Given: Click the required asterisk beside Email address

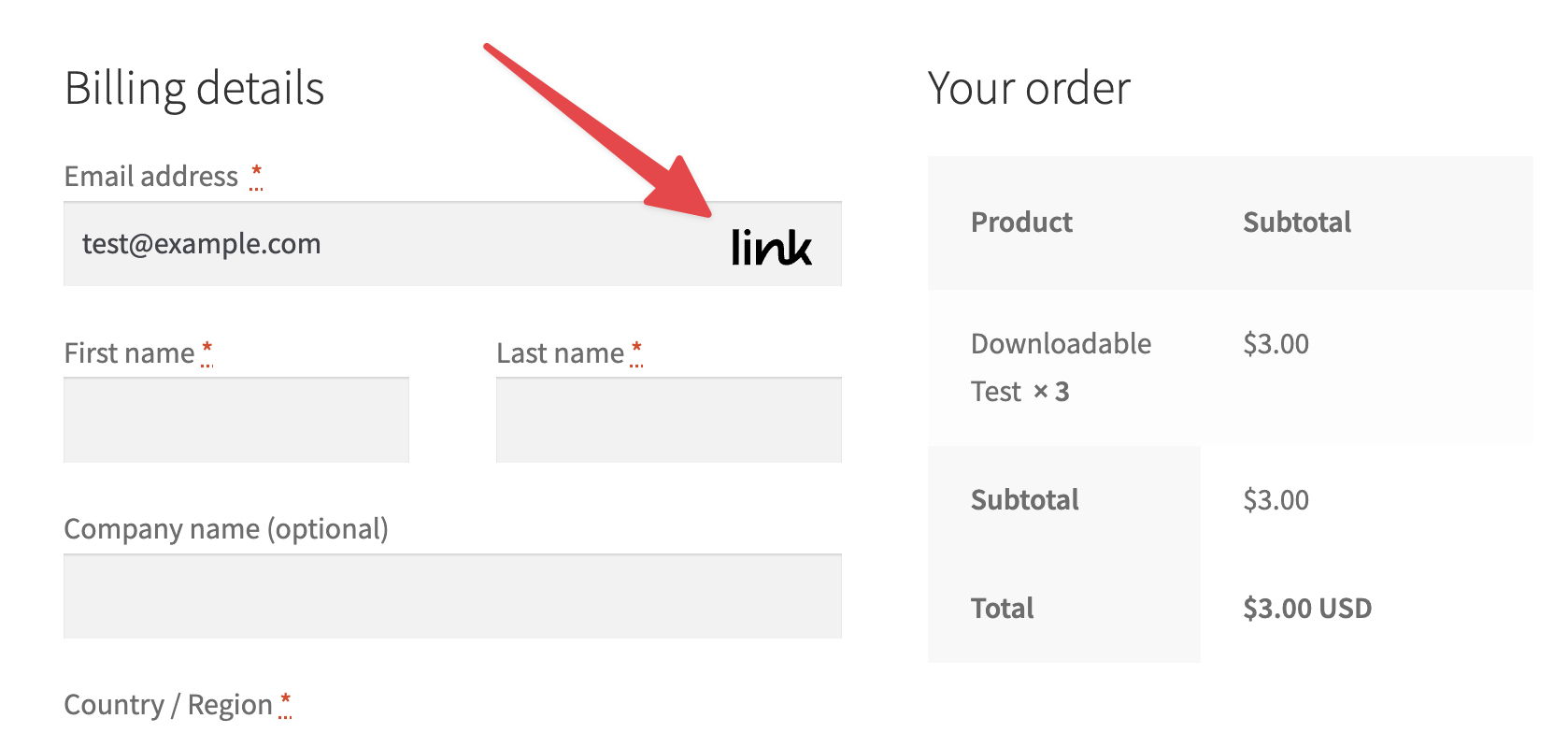Looking at the screenshot, I should pos(256,173).
